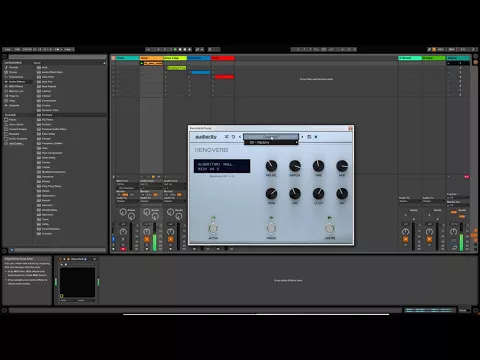This screenshot has height=360, width=480.
Task: Launch the blue clip in session view
Action: (201, 72)
